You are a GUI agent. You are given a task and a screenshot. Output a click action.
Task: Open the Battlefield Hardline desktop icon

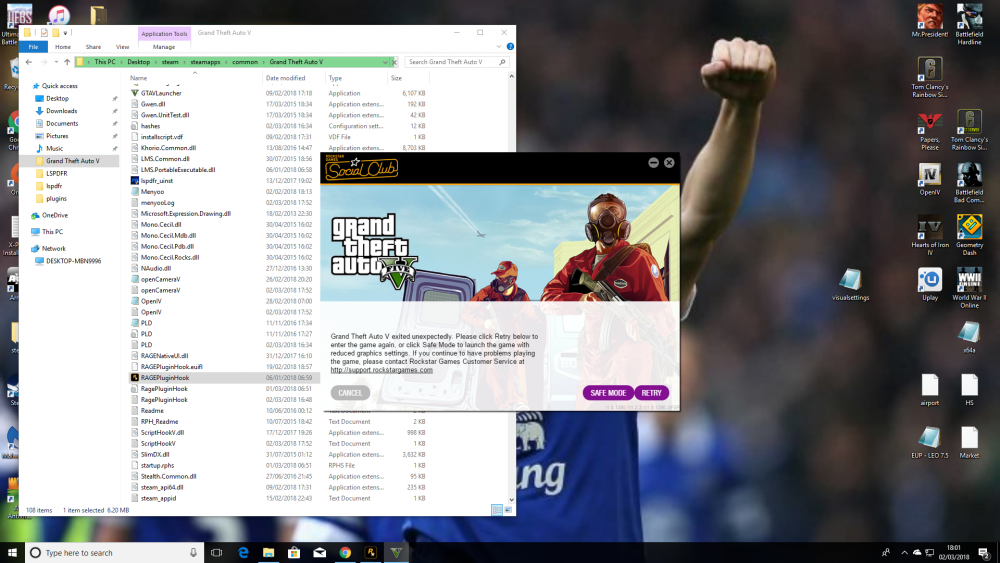tap(969, 24)
